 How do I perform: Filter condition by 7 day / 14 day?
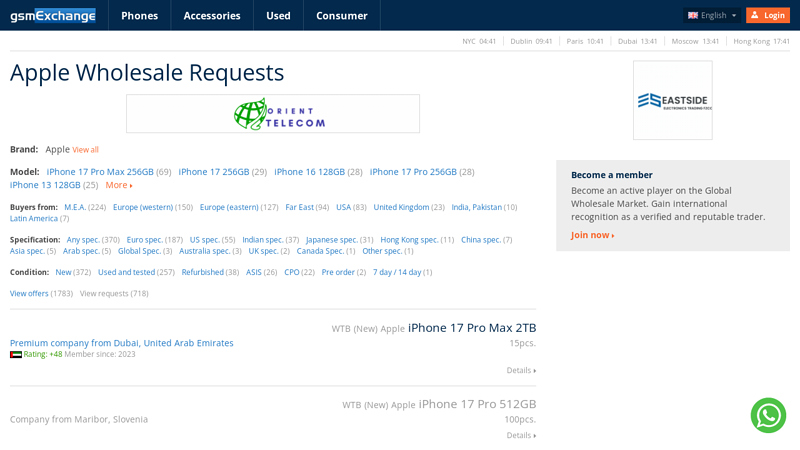click(397, 272)
